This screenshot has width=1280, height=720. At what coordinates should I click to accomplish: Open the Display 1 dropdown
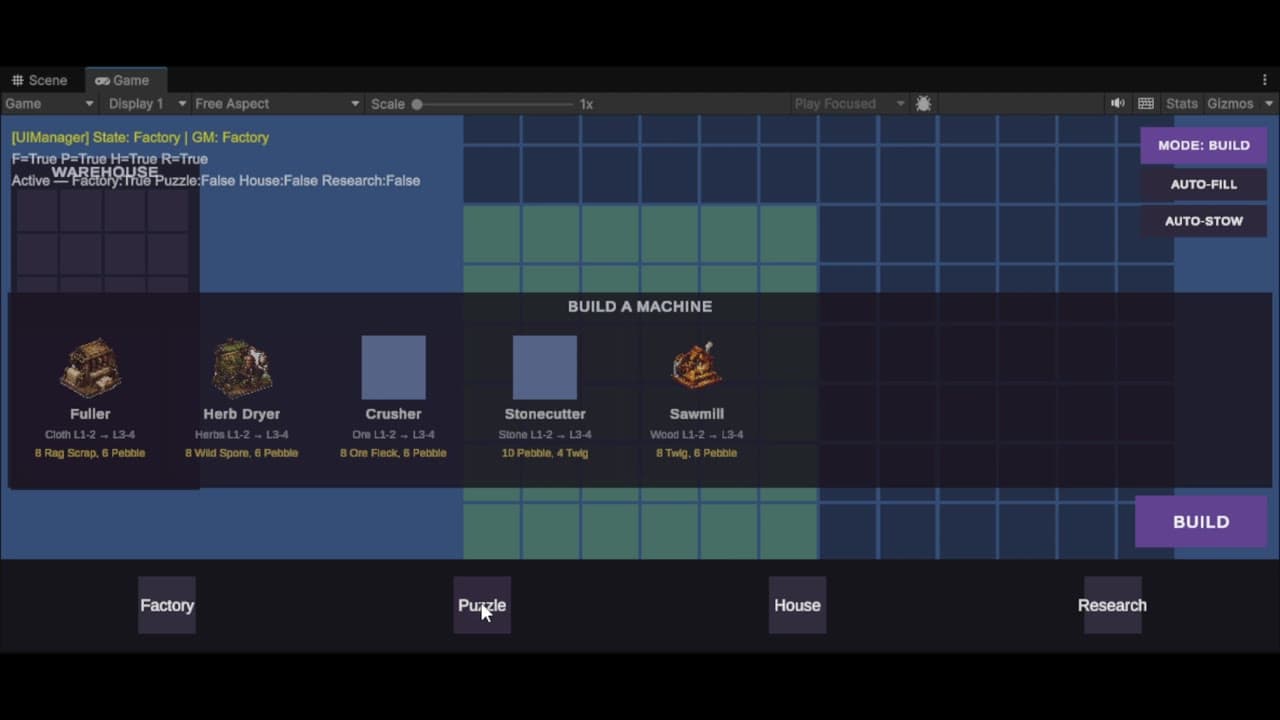(x=147, y=104)
